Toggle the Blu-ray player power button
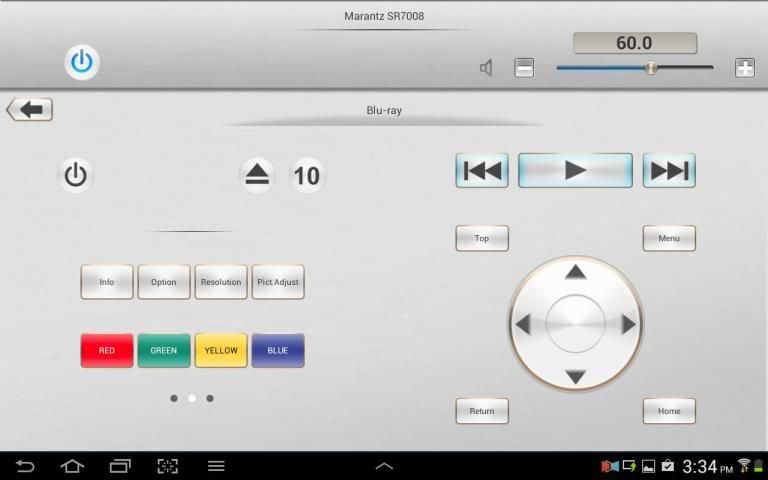This screenshot has width=768, height=480. pyautogui.click(x=76, y=176)
